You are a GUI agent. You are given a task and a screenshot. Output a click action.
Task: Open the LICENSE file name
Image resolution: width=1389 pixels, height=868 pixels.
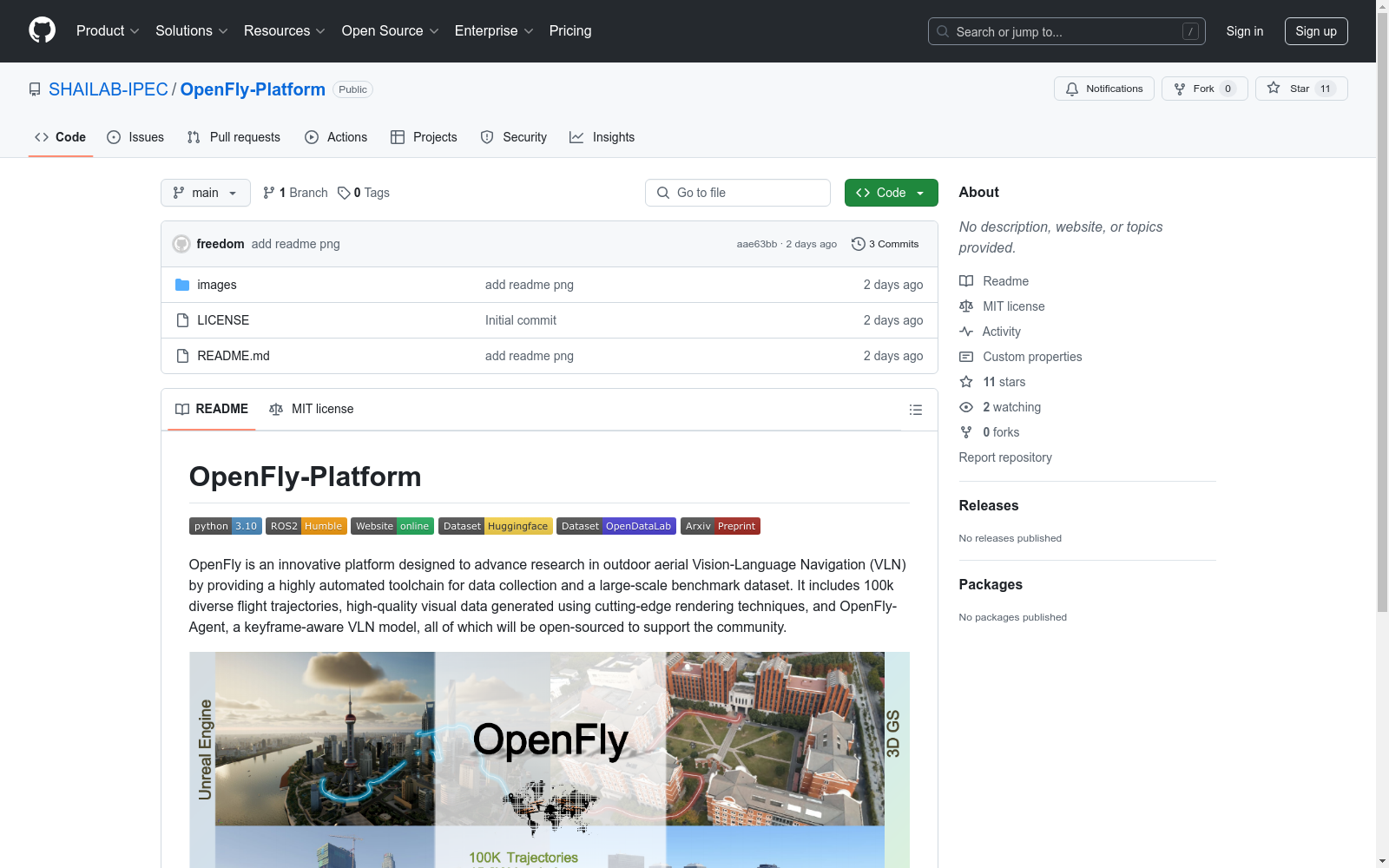point(223,320)
